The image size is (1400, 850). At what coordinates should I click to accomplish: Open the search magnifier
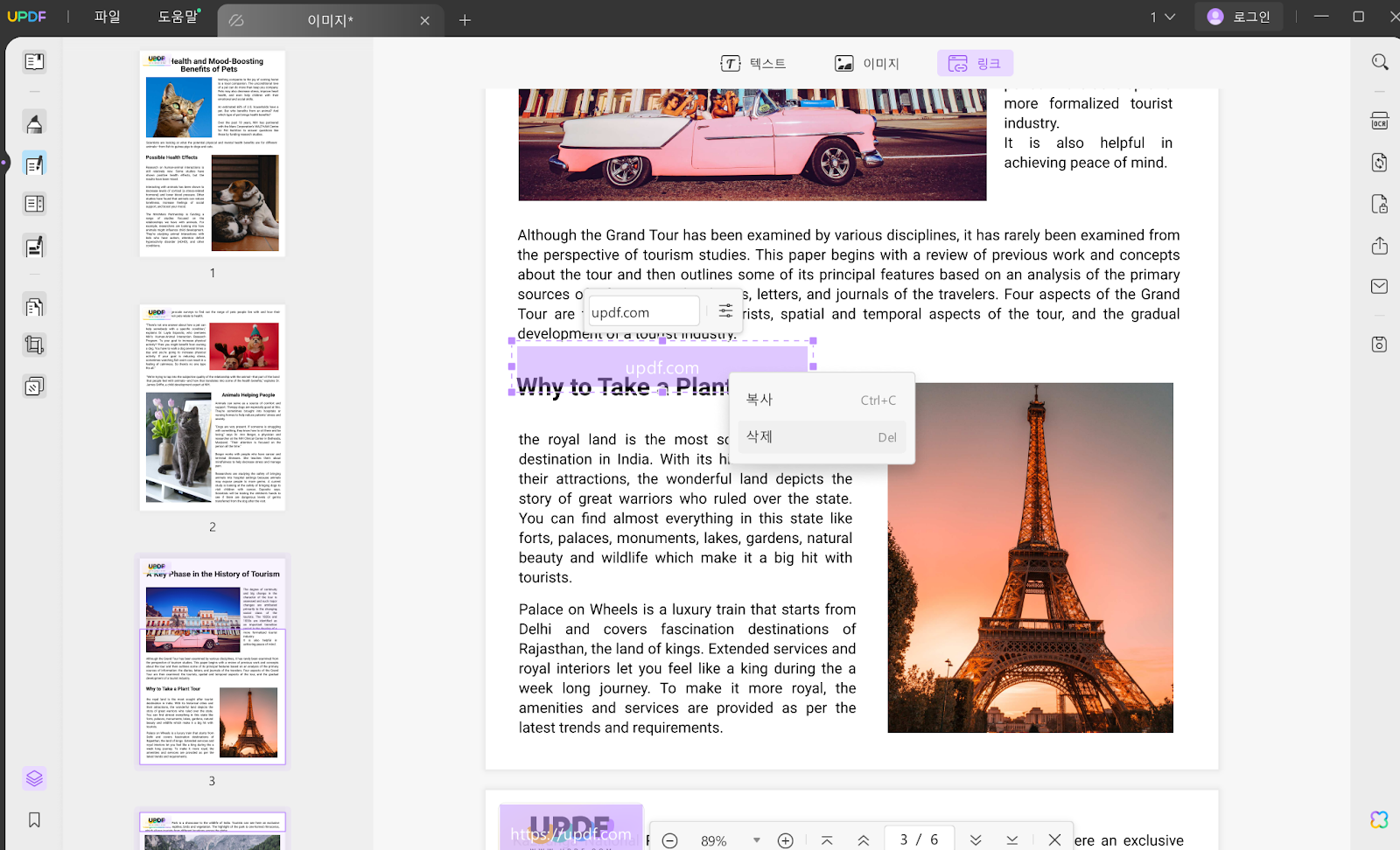point(1380,62)
